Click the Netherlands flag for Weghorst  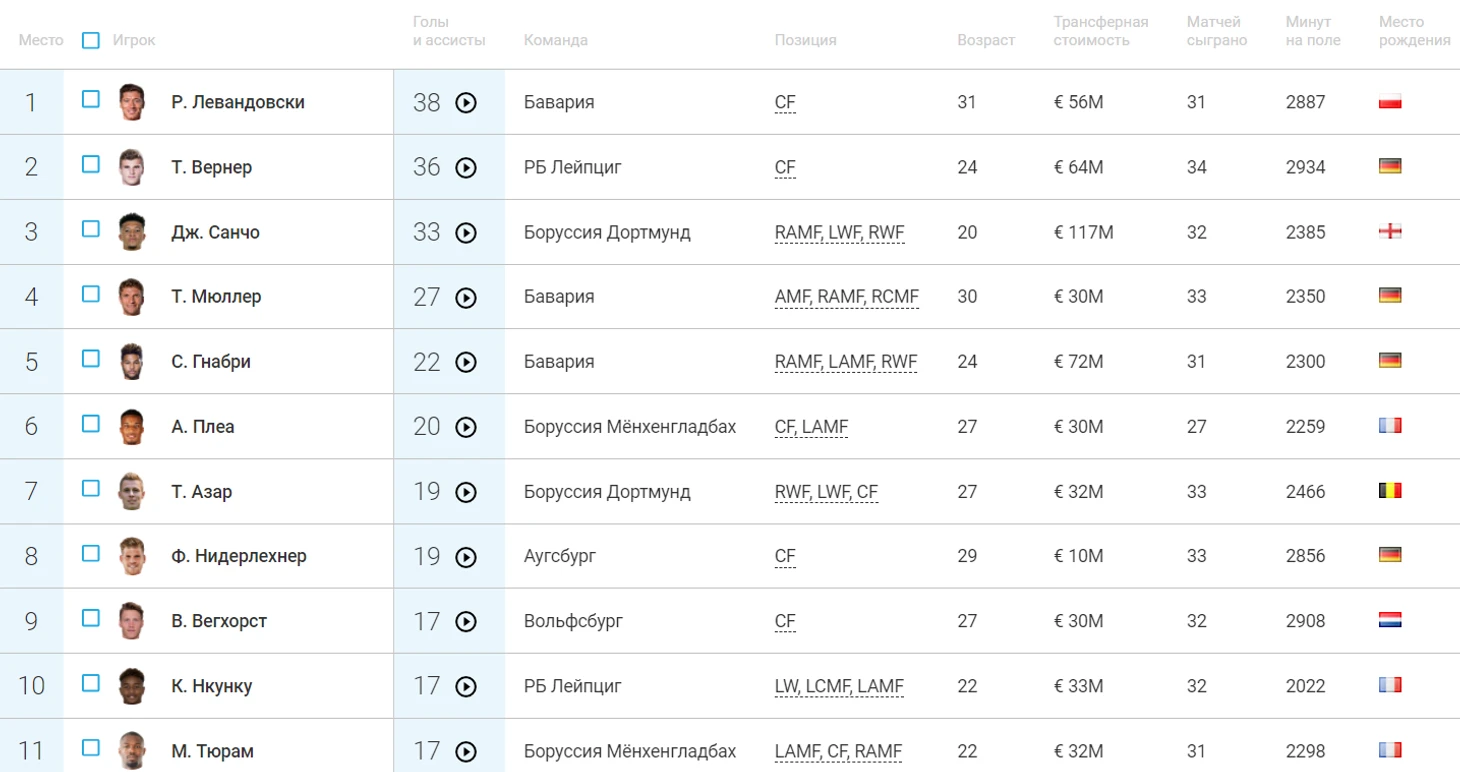coord(1389,620)
